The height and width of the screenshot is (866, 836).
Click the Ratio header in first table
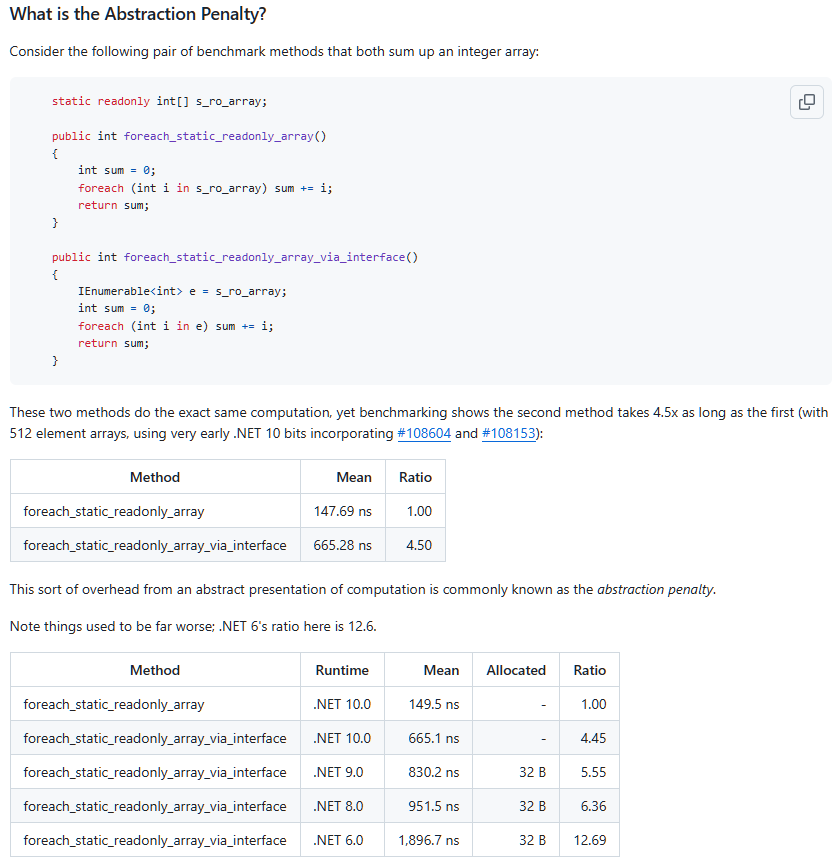[x=415, y=477]
